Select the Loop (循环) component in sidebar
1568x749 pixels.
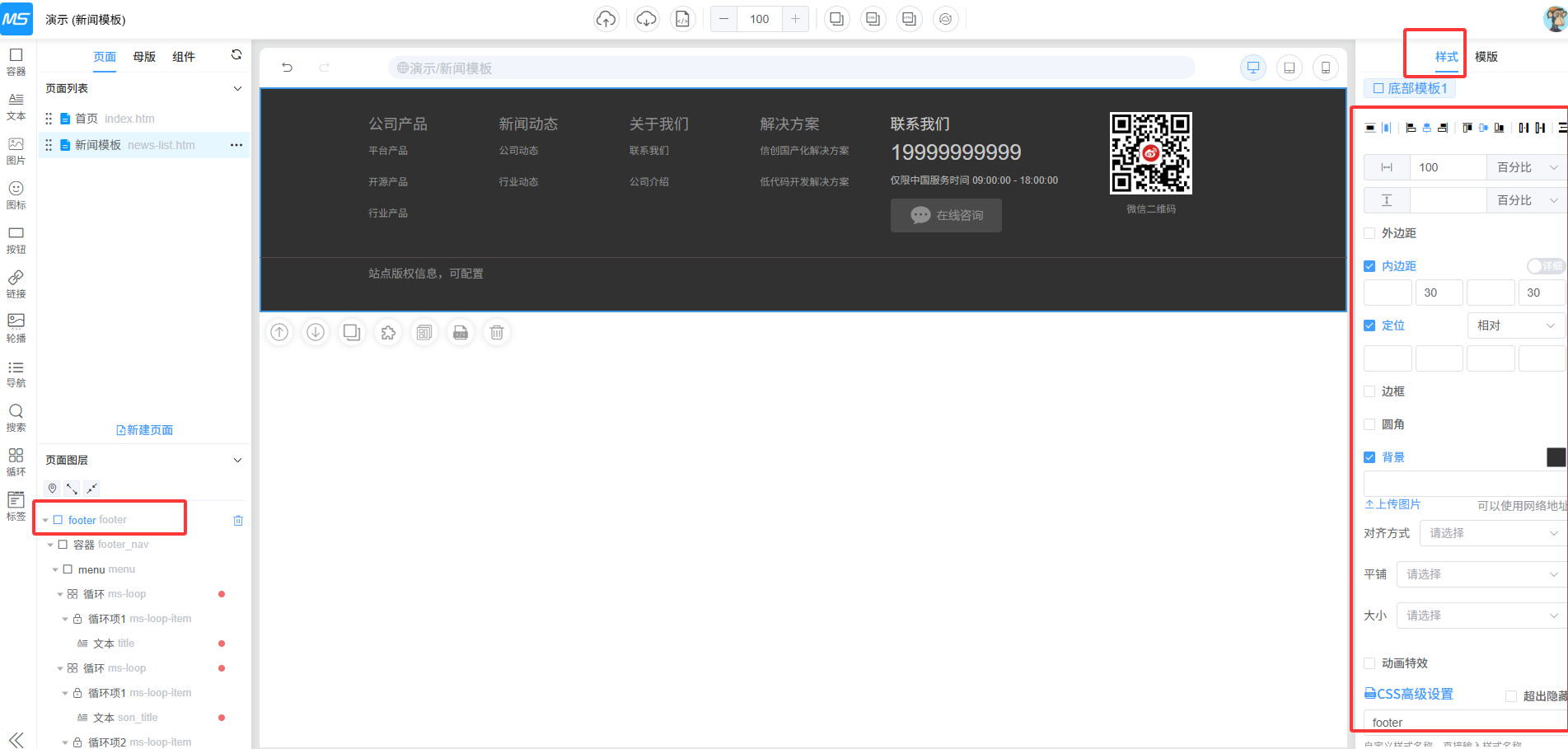16,461
